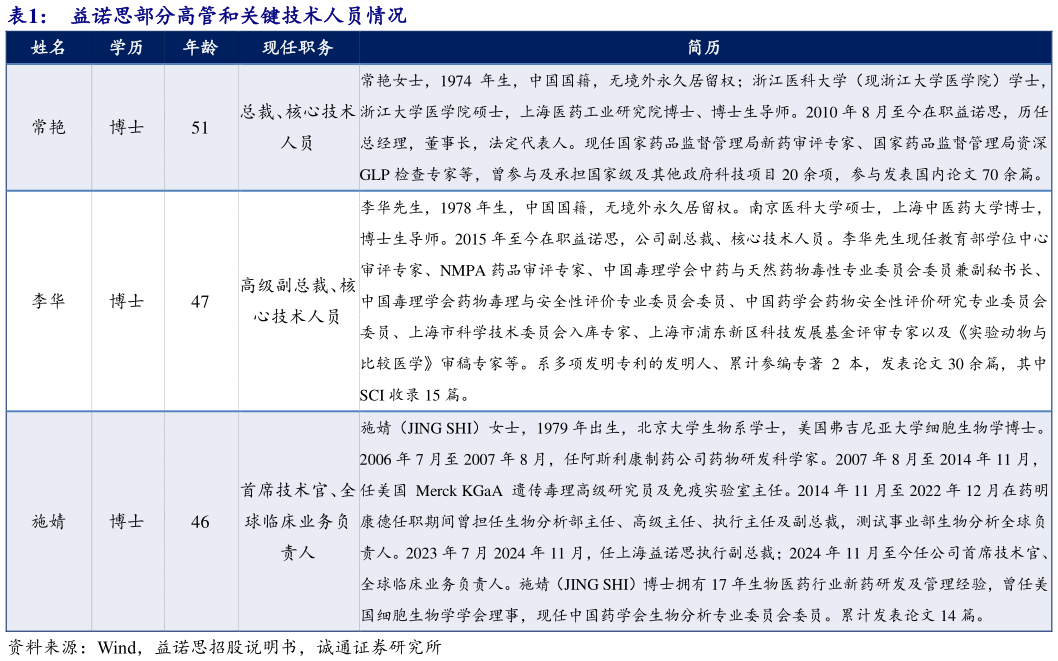Click 施婧's age value 46

point(200,520)
